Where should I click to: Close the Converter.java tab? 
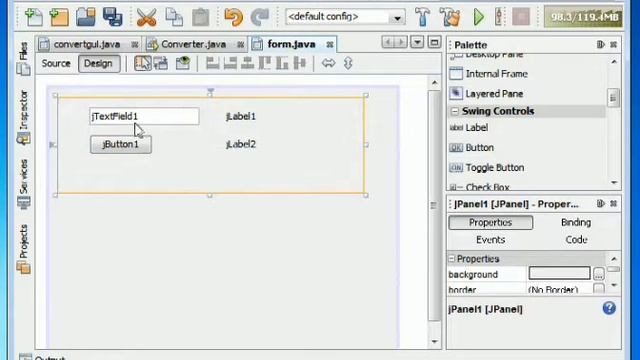pos(241,44)
